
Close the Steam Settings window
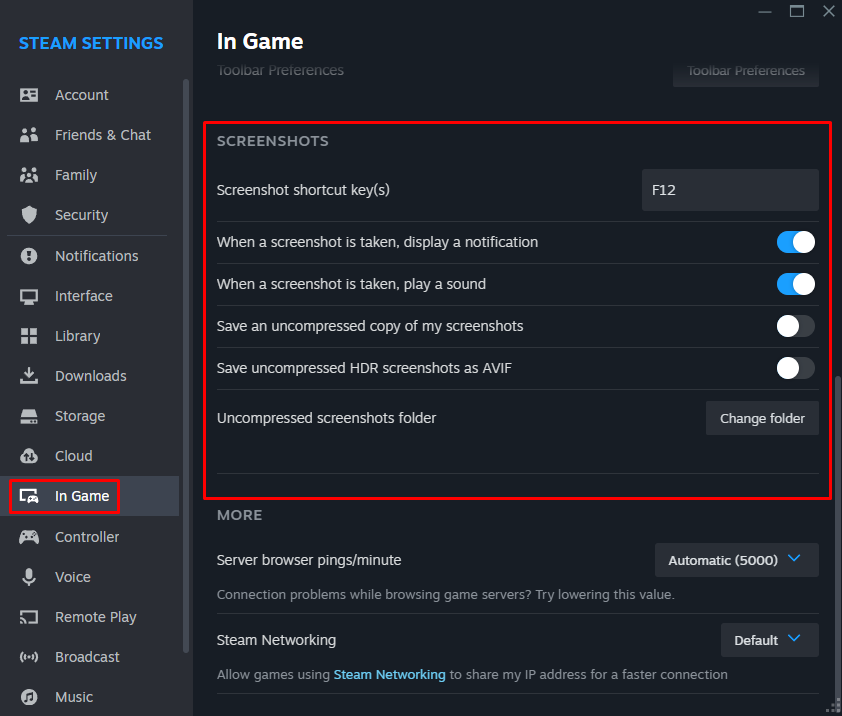[829, 11]
